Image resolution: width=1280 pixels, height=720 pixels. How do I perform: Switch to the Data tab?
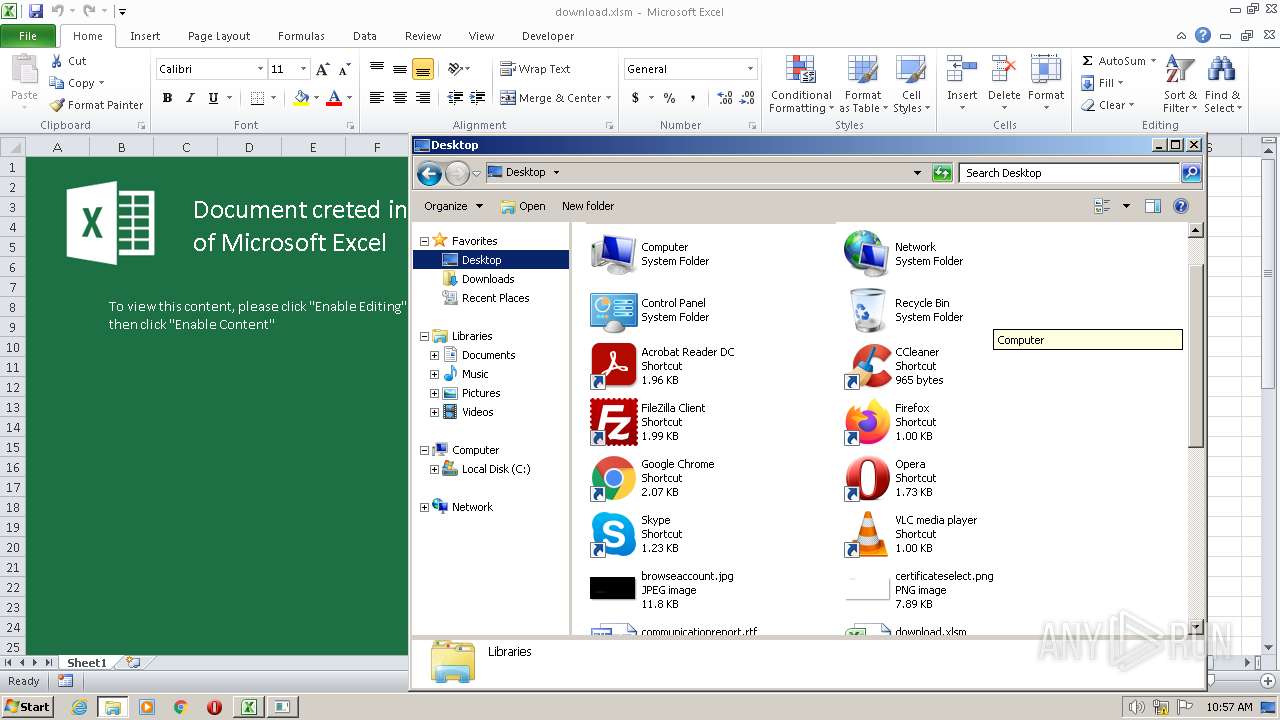pos(365,36)
